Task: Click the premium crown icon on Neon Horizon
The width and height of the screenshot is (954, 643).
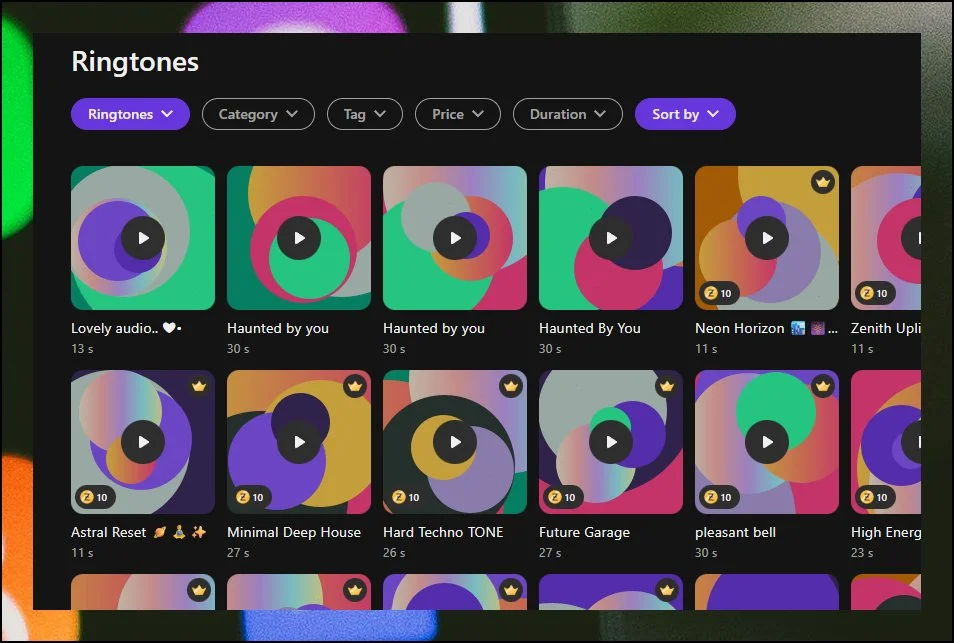Action: click(822, 182)
